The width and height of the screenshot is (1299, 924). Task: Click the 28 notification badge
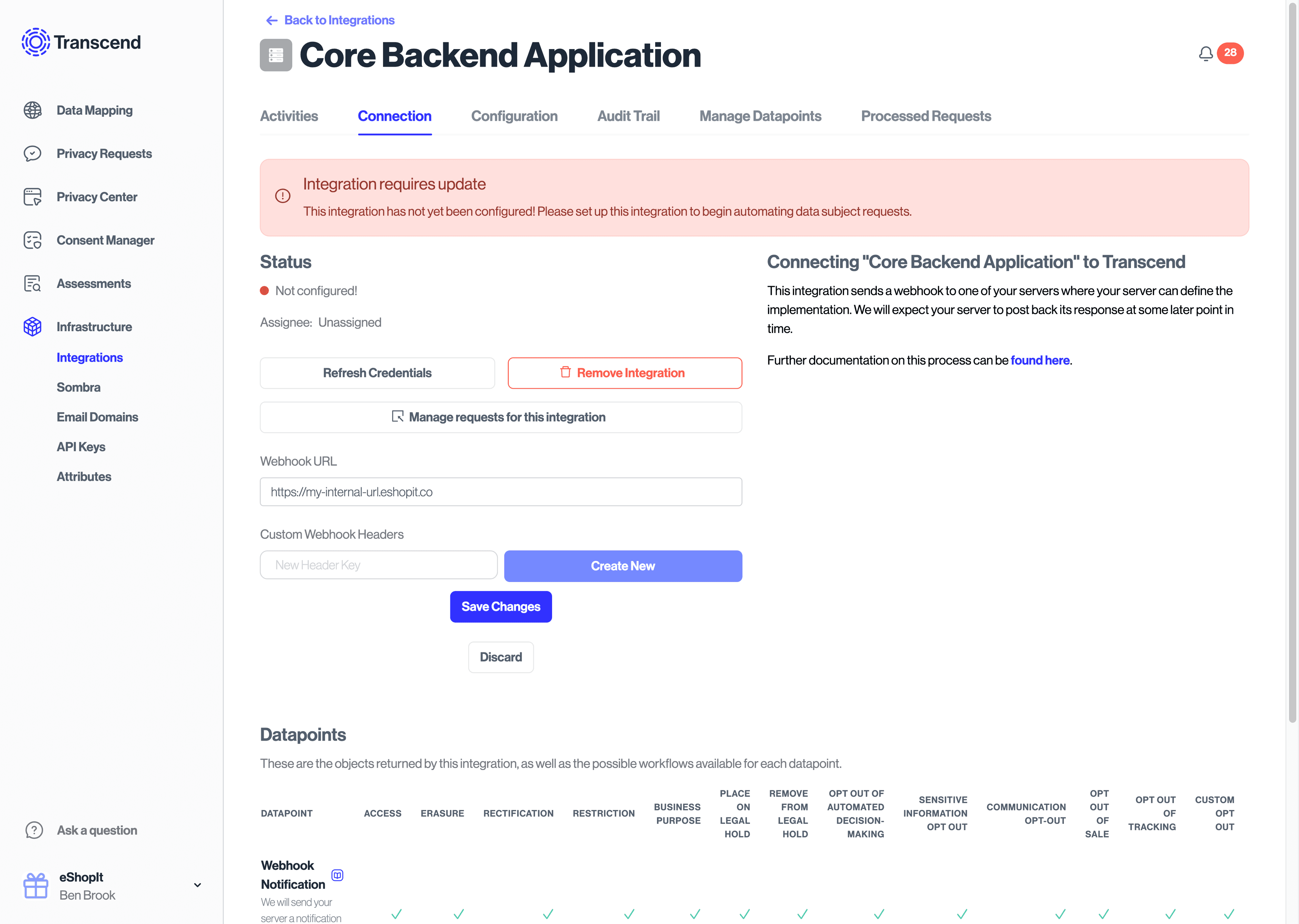(1230, 53)
